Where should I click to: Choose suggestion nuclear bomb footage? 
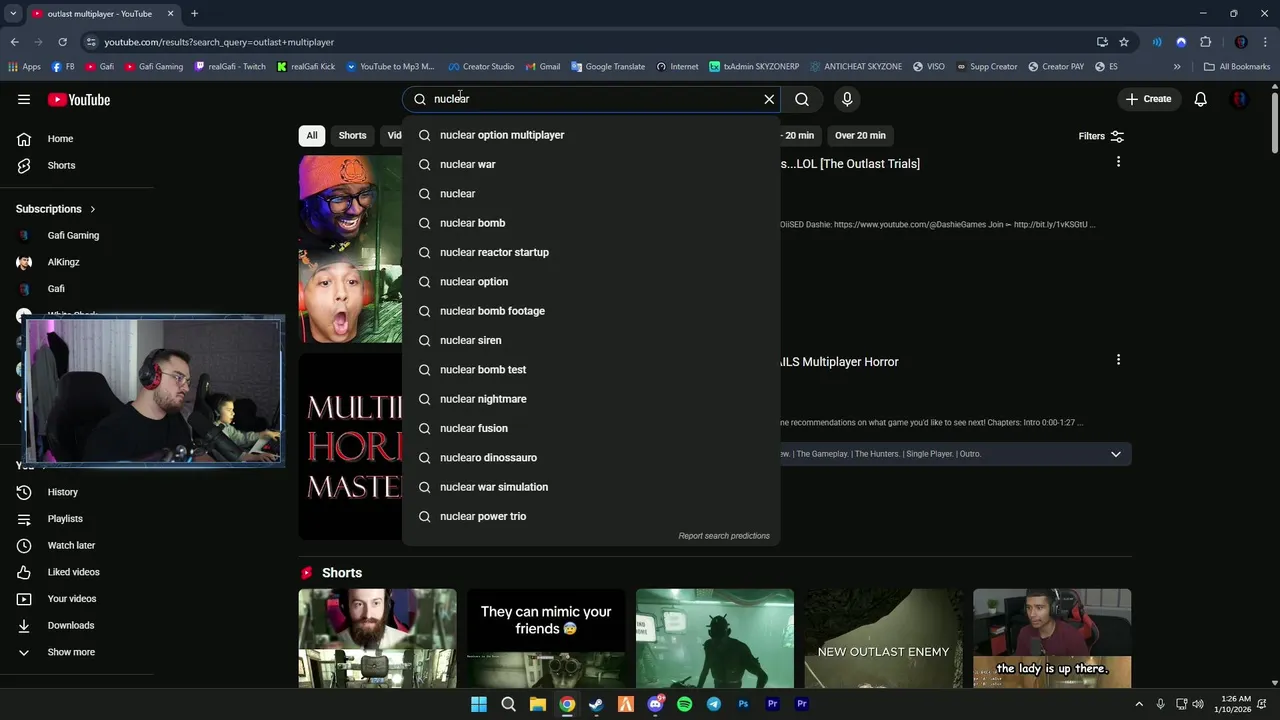coord(591,311)
